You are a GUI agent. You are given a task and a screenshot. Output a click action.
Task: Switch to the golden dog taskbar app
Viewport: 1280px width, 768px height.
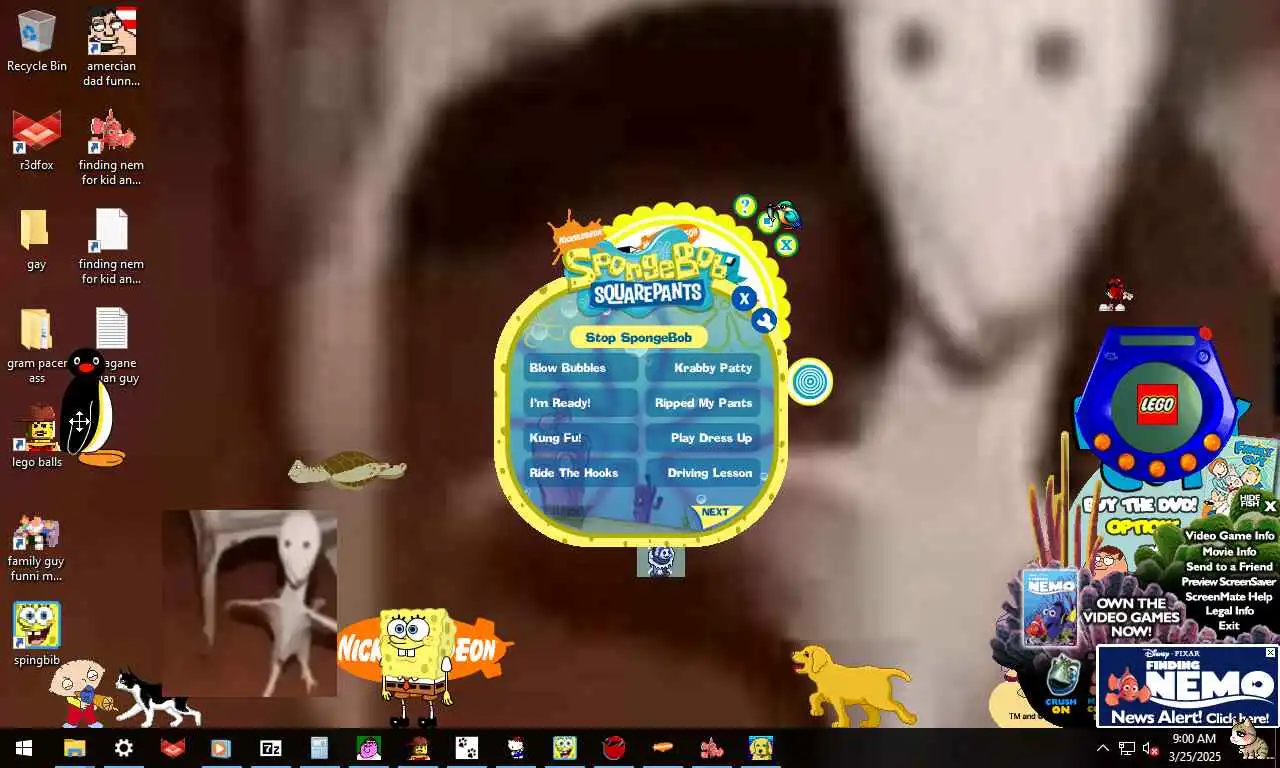(761, 748)
